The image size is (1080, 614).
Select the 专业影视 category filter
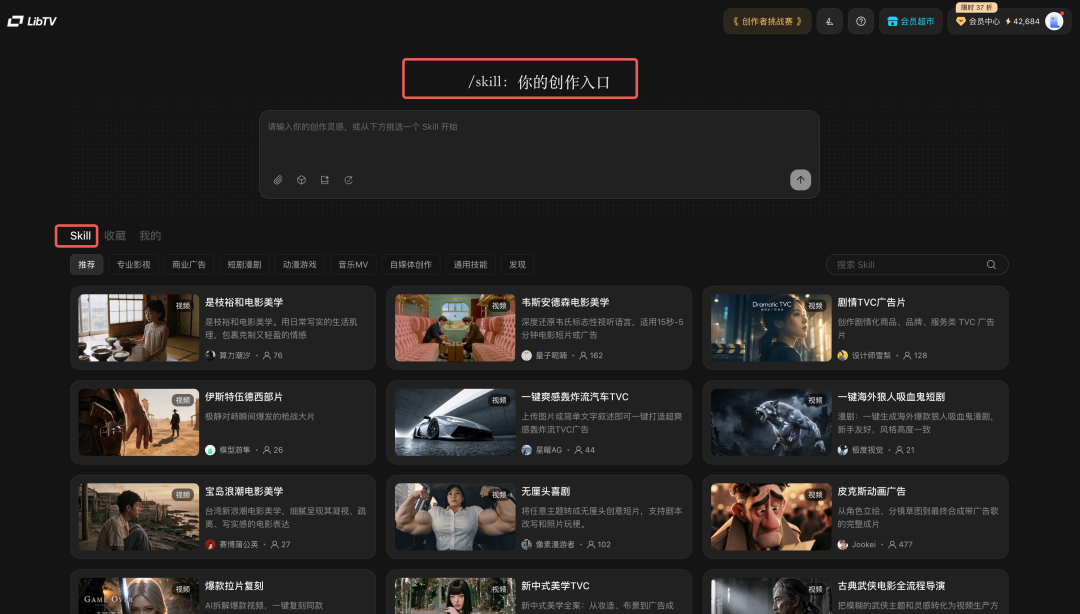pyautogui.click(x=133, y=265)
